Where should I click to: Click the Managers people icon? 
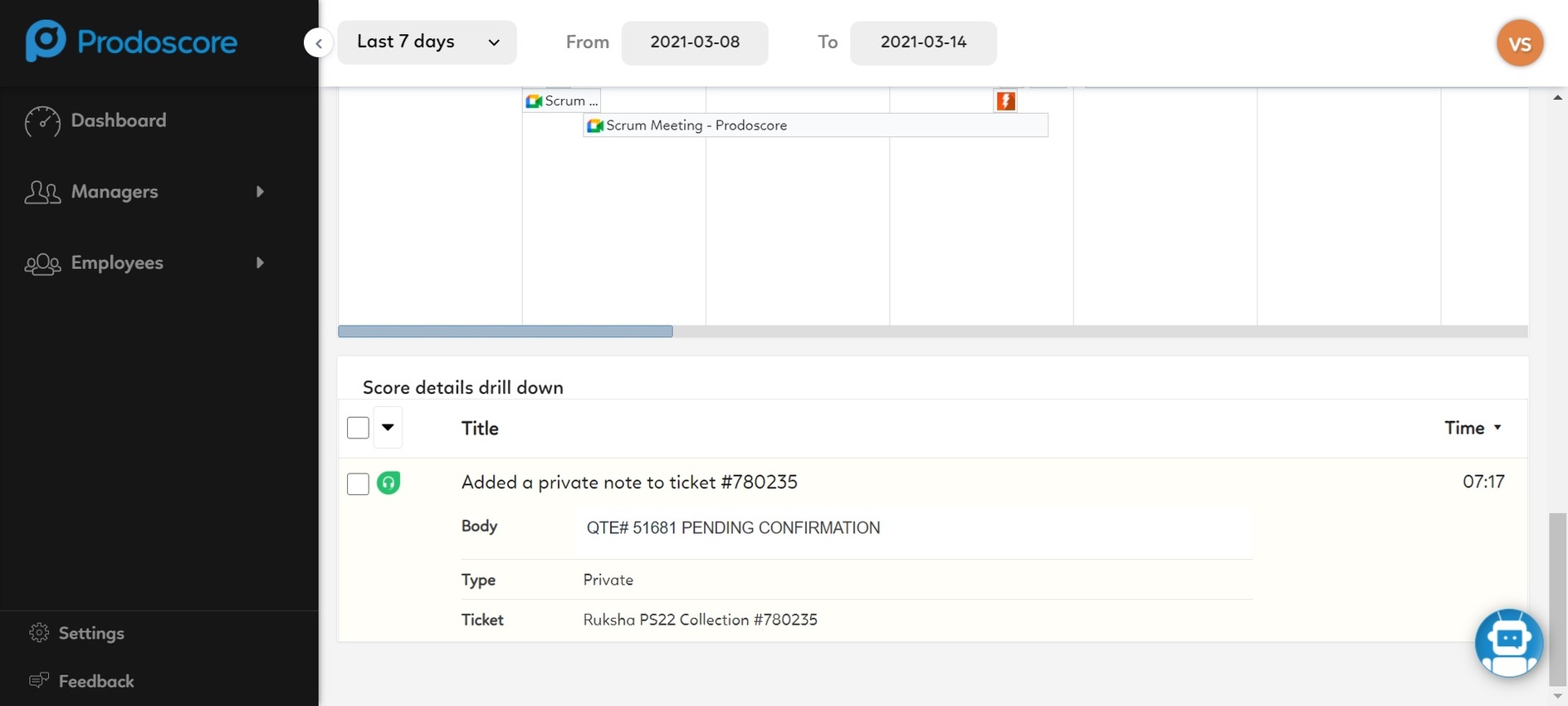[42, 192]
